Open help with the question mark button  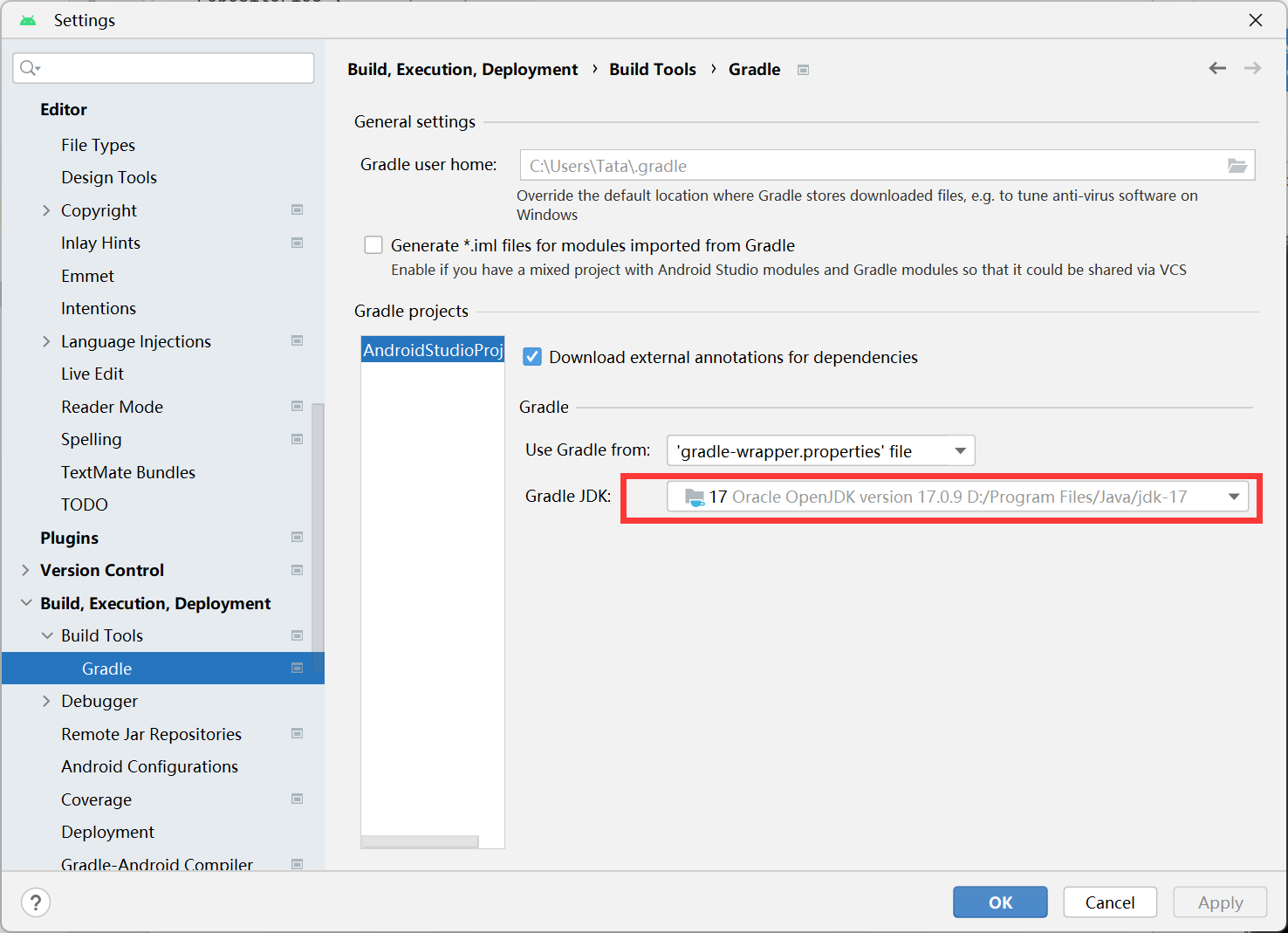[x=36, y=902]
